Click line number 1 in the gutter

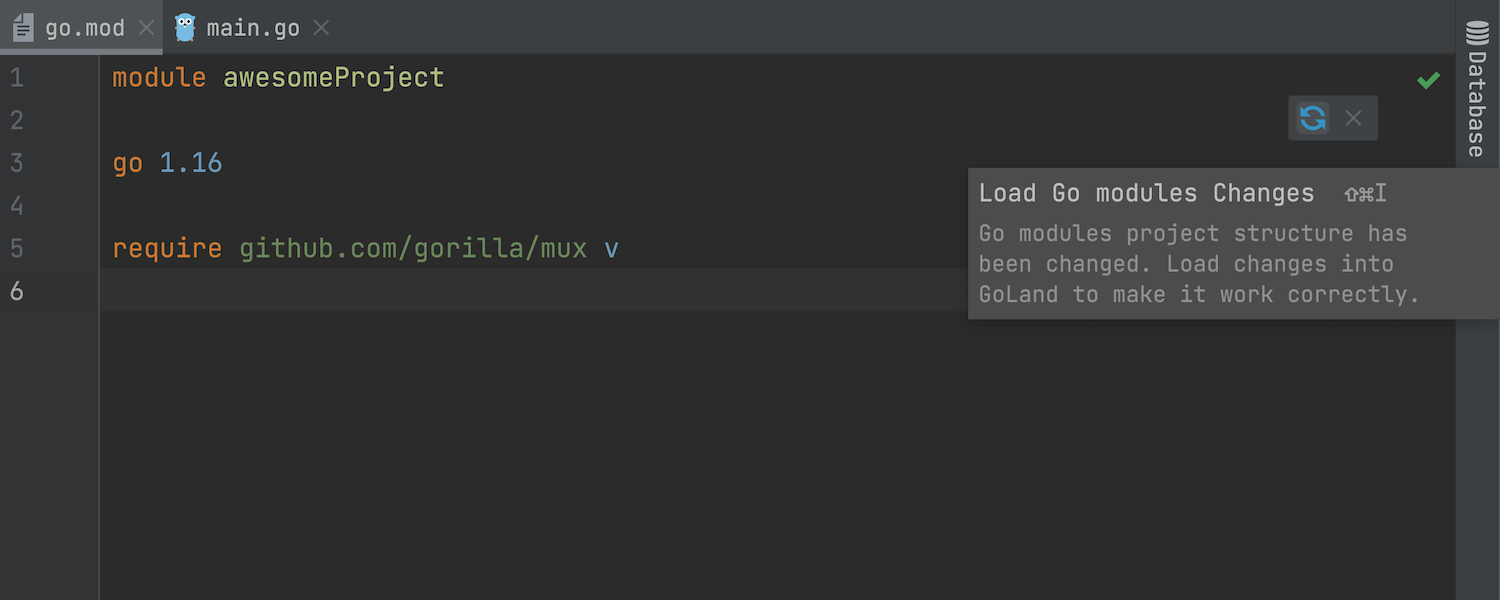16,78
